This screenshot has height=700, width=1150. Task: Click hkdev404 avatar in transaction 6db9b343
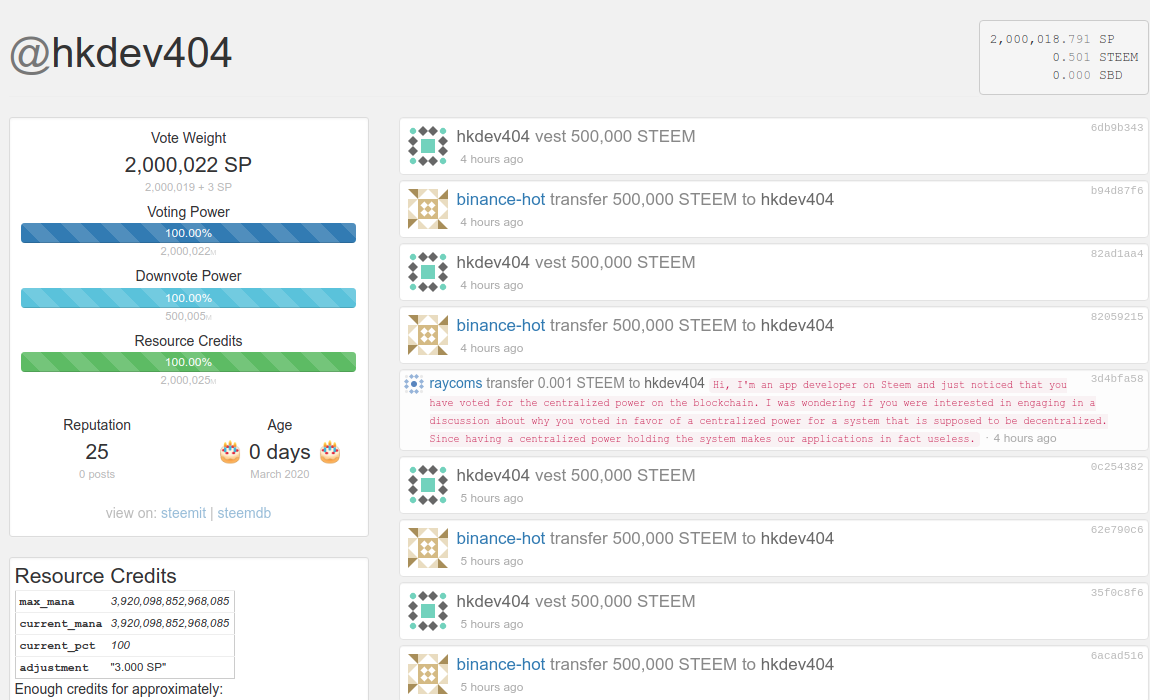pyautogui.click(x=428, y=146)
